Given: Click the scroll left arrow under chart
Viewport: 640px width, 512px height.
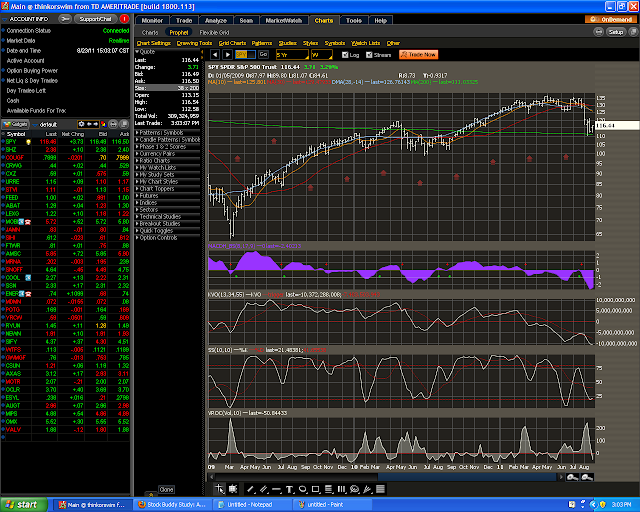Looking at the screenshot, I should pyautogui.click(x=211, y=477).
